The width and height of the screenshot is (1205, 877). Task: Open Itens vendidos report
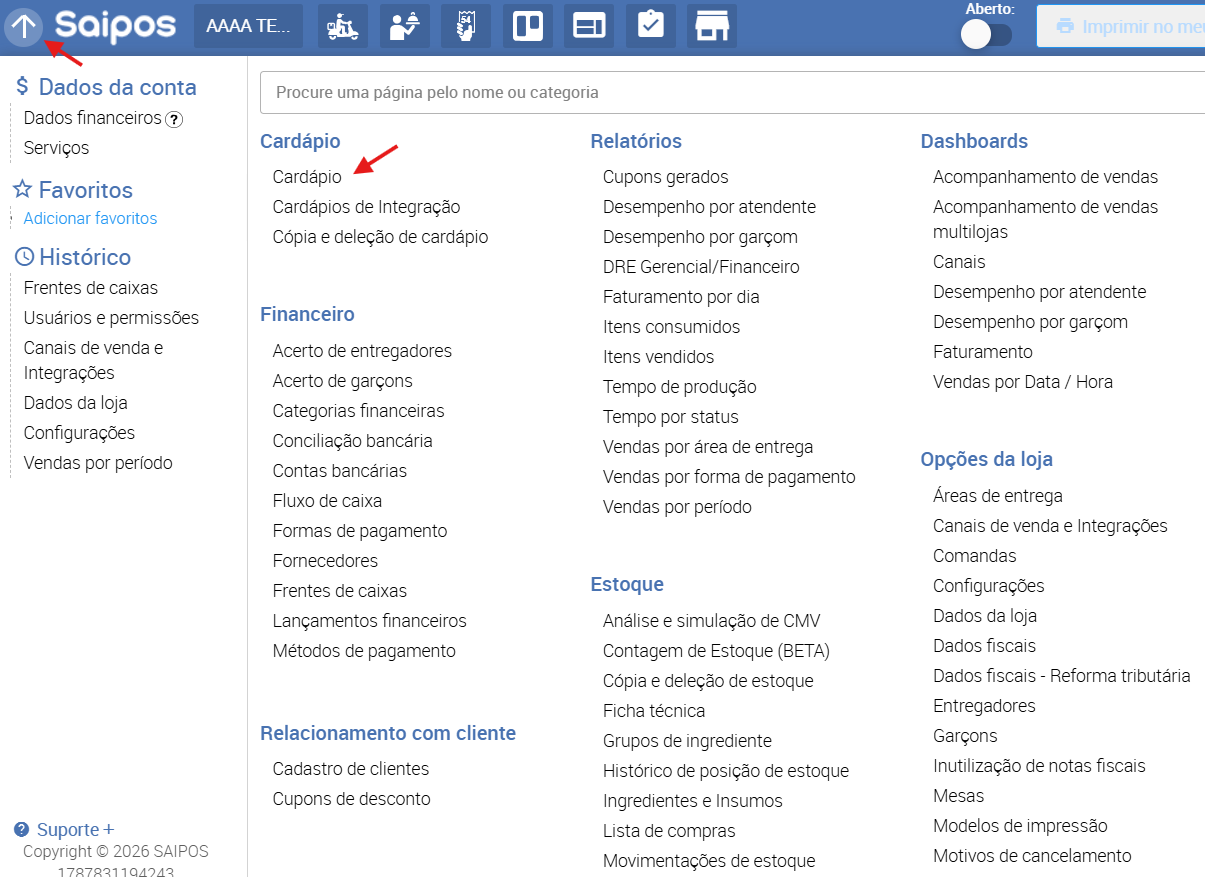click(x=658, y=357)
